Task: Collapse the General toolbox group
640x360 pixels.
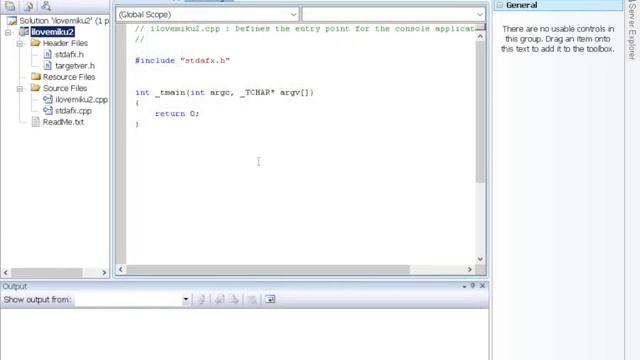Action: point(500,5)
